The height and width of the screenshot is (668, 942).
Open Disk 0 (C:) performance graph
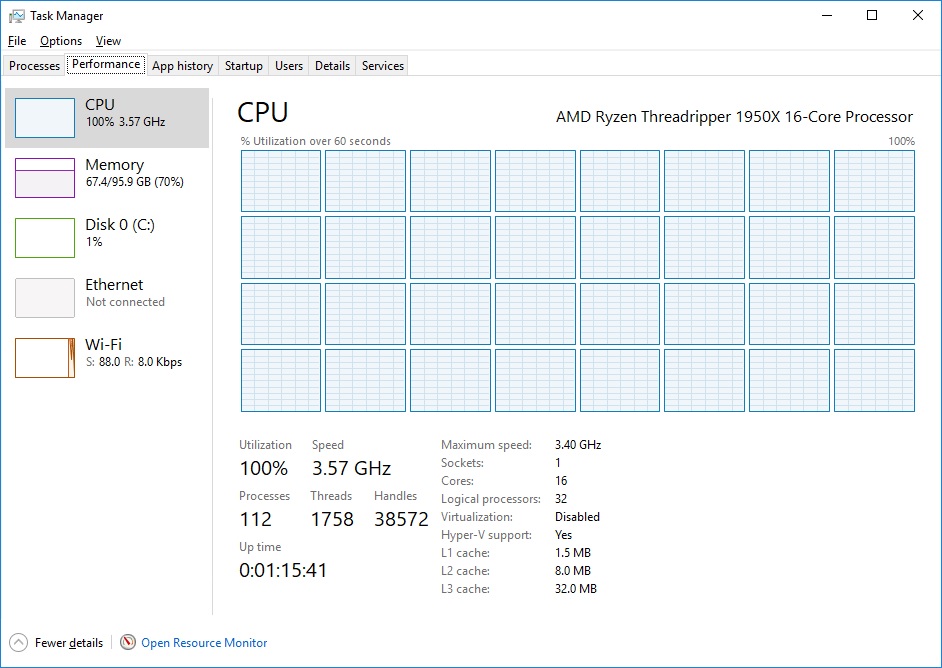(45, 237)
